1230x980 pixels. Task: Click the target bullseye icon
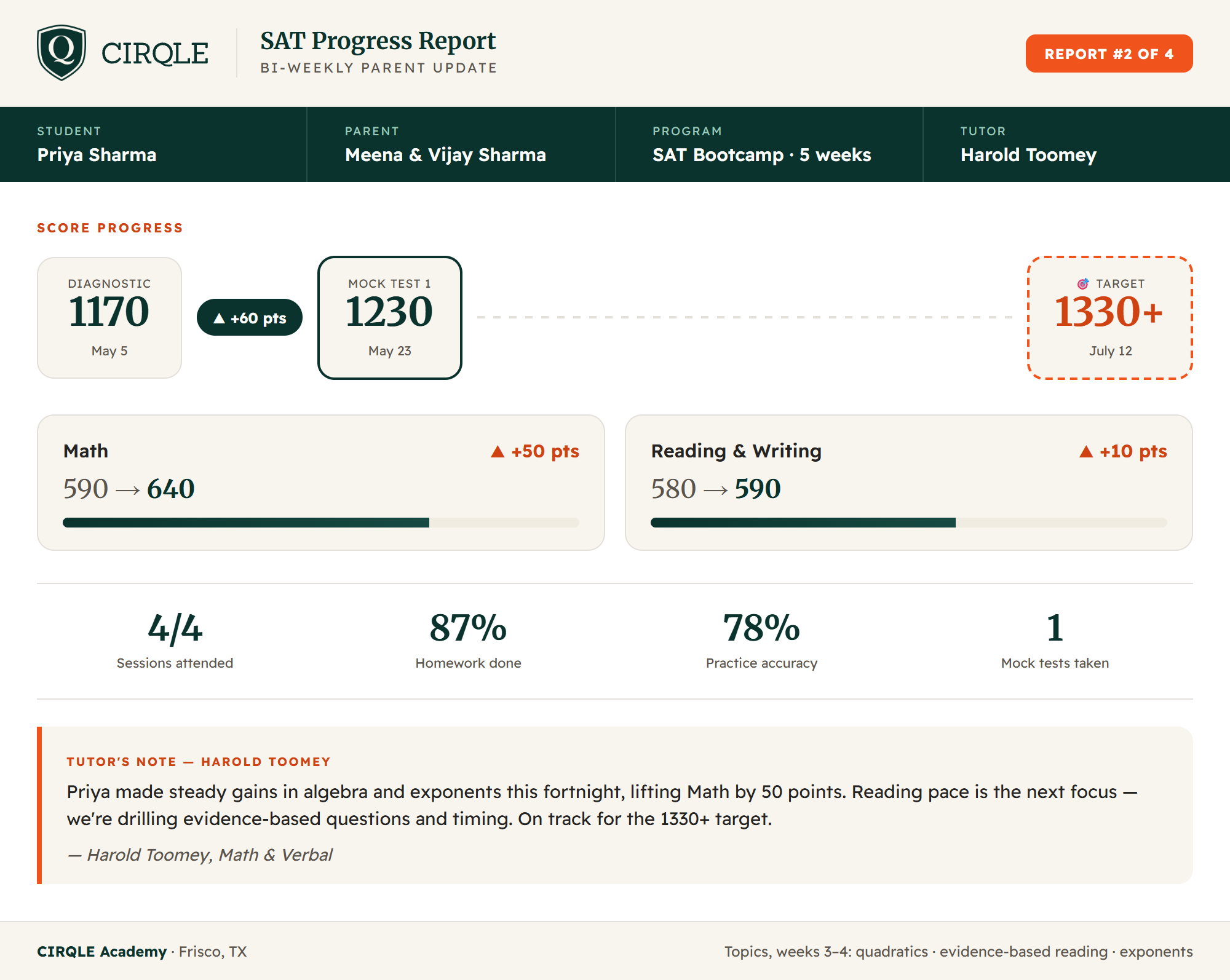1083,283
